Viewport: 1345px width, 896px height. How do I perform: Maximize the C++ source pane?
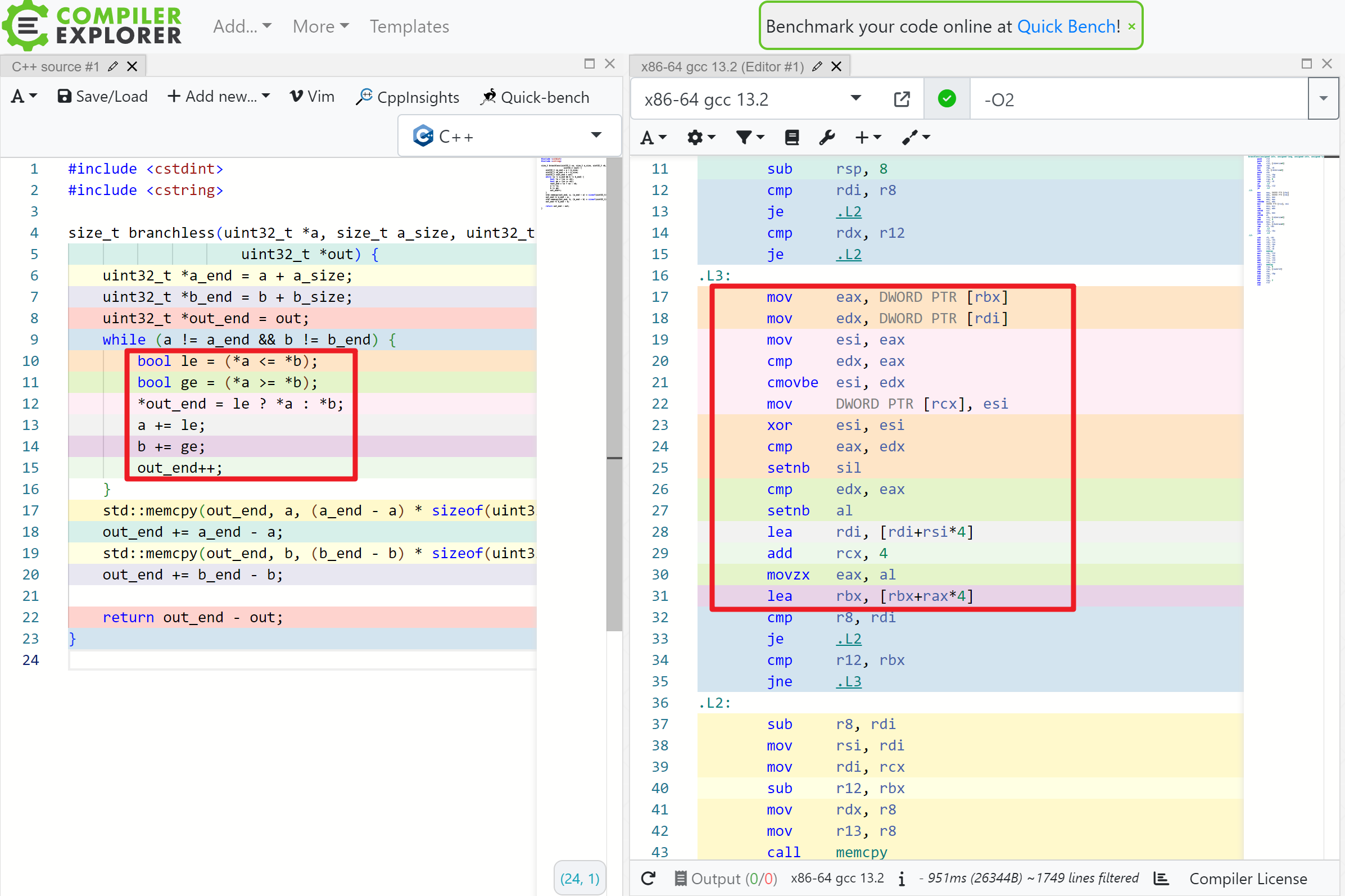(x=589, y=64)
